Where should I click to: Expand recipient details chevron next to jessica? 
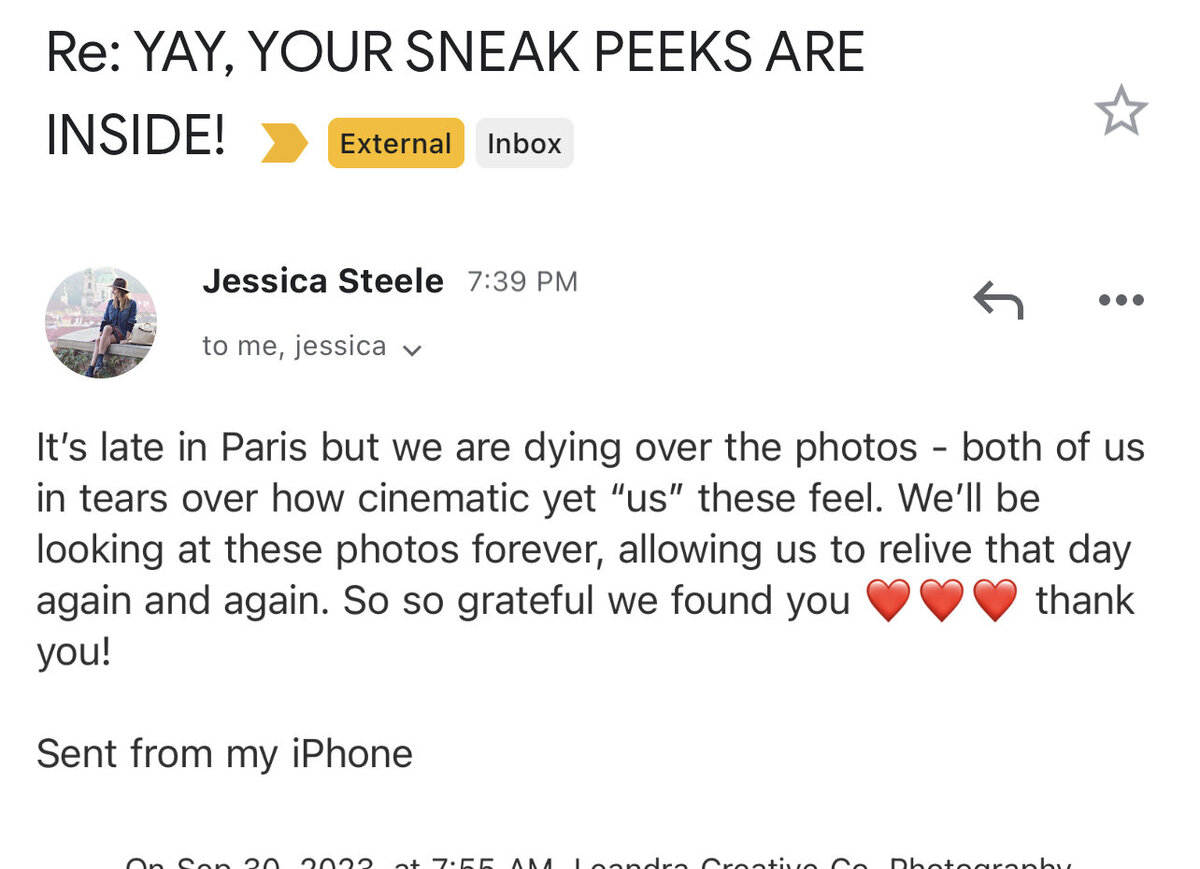click(411, 350)
